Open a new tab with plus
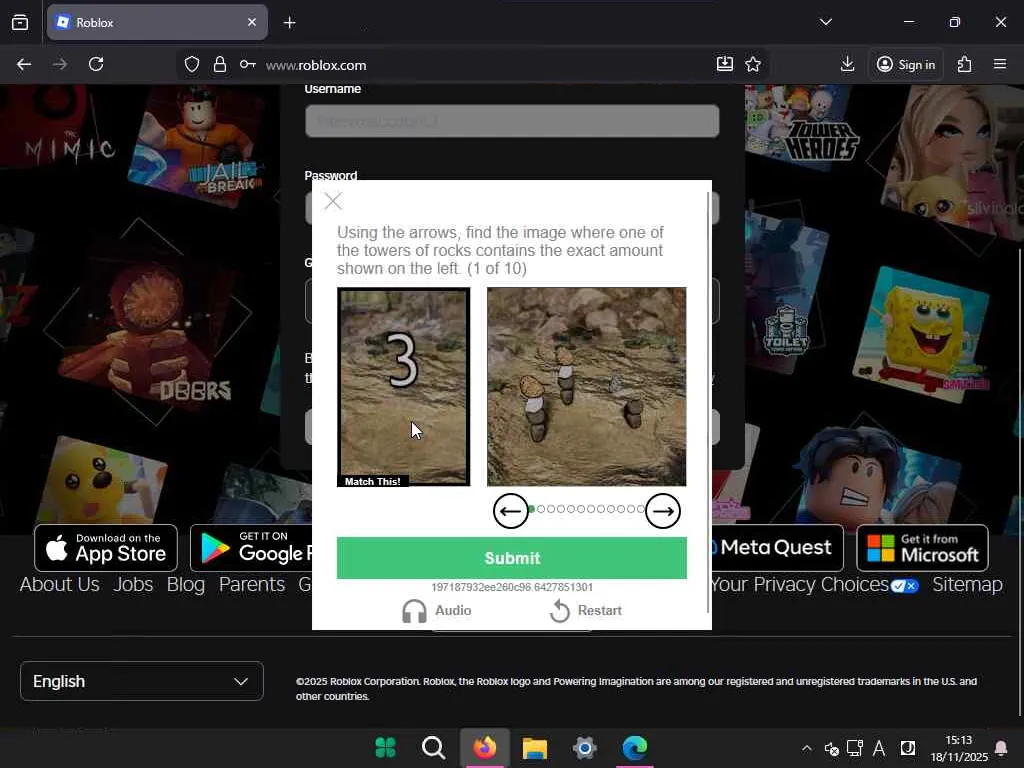The height and width of the screenshot is (768, 1024). click(289, 23)
